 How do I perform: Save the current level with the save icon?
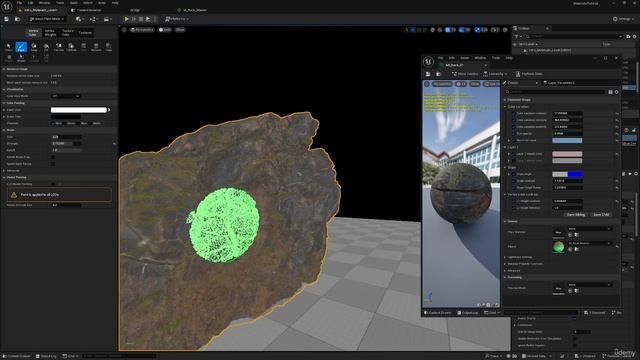click(6, 19)
